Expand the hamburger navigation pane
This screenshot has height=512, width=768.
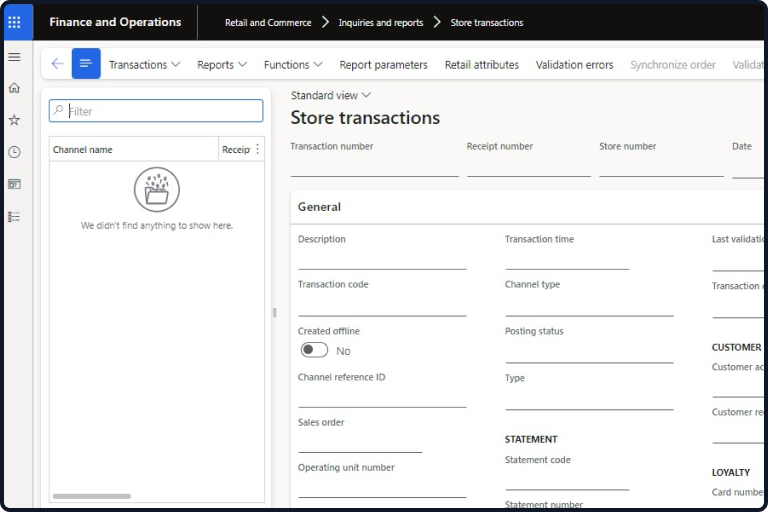pos(15,57)
